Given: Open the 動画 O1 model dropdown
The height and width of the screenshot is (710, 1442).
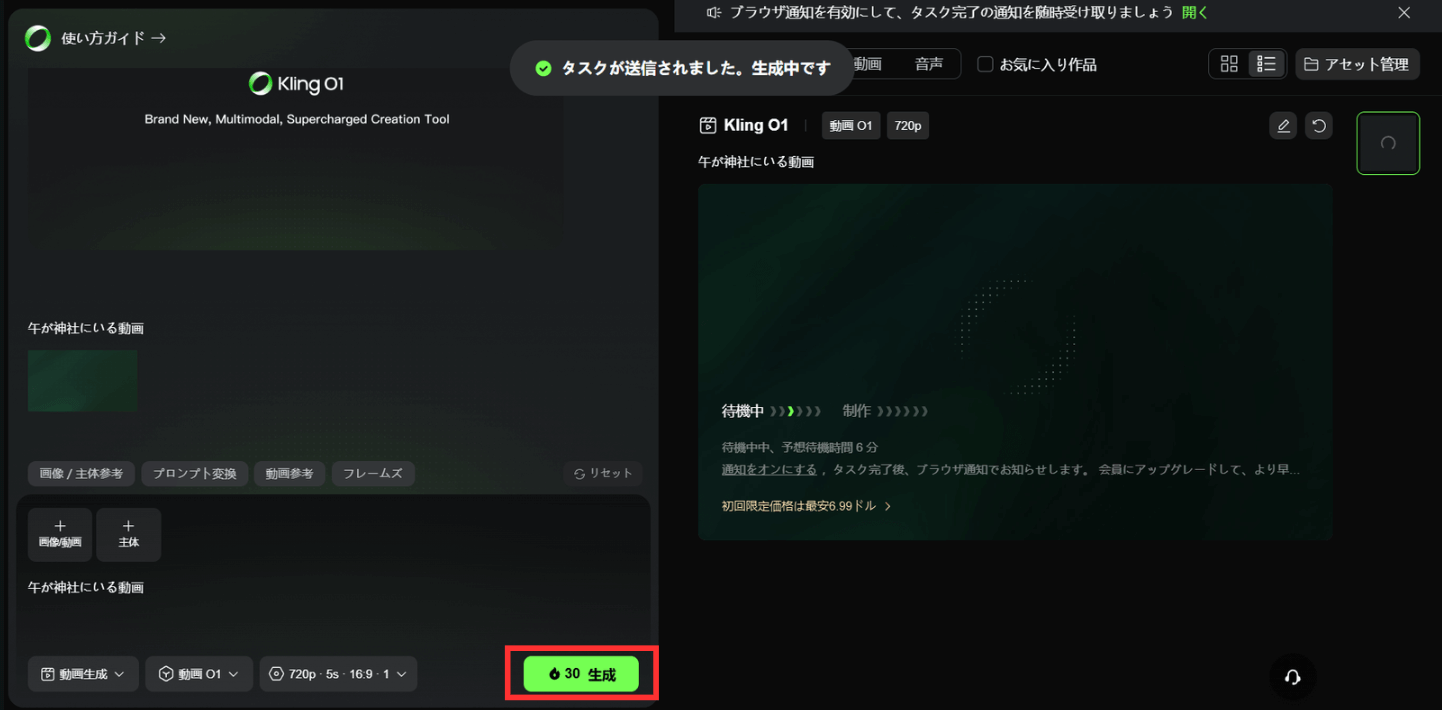Looking at the screenshot, I should 199,674.
